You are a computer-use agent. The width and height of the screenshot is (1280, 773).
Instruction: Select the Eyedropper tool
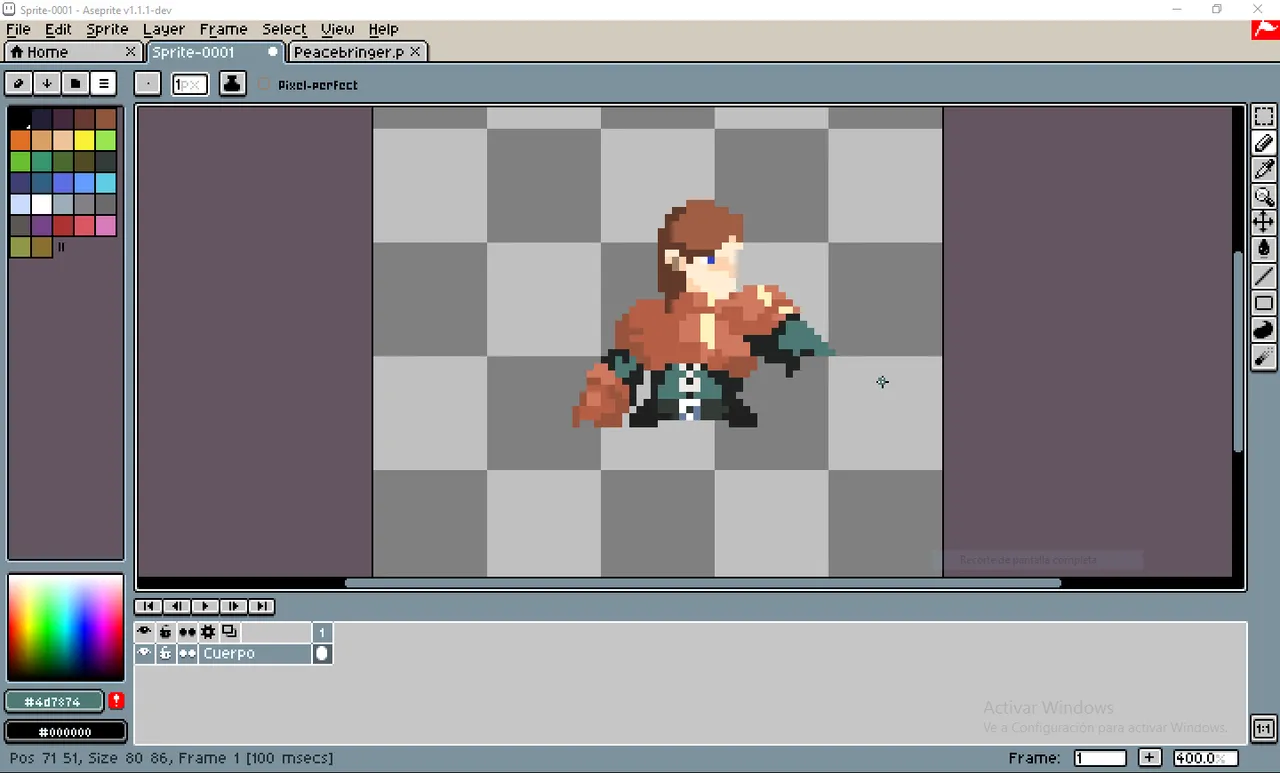[1264, 169]
